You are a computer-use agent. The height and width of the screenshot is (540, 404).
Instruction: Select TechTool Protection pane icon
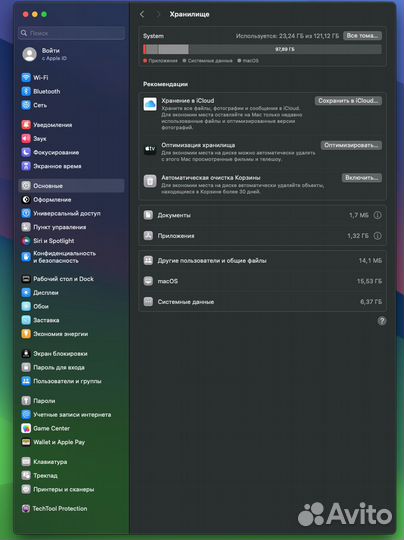point(26,509)
